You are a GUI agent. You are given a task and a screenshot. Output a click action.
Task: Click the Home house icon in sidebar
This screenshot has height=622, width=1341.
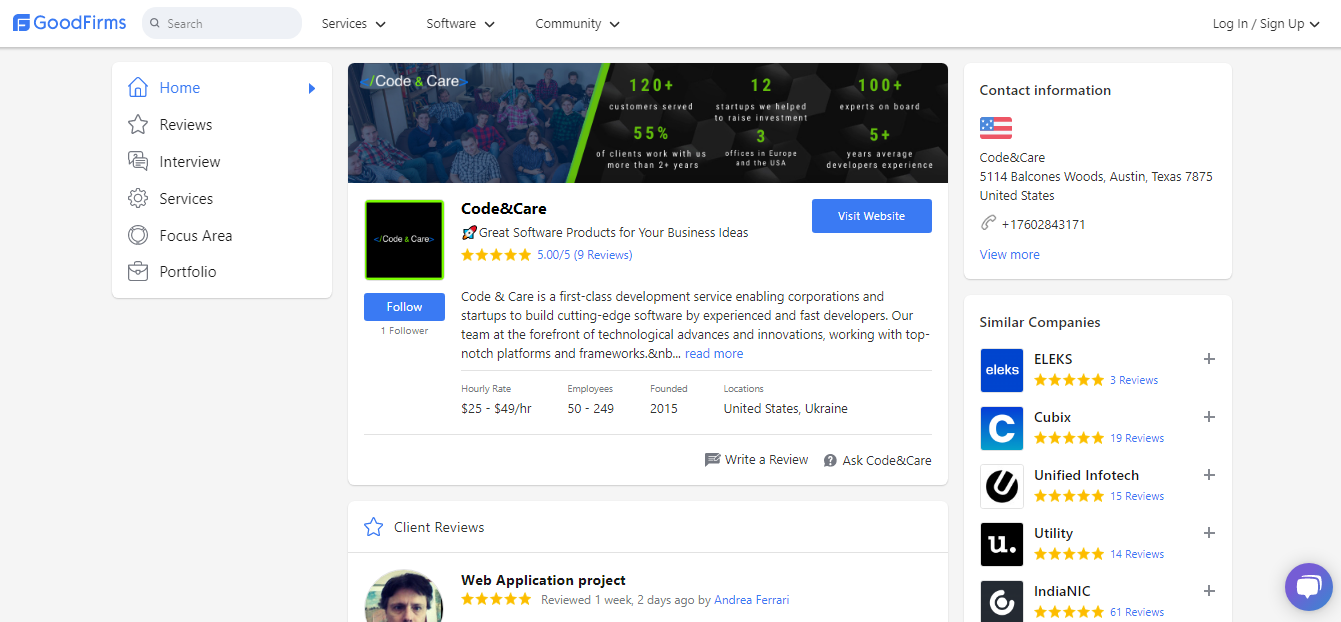coord(138,88)
